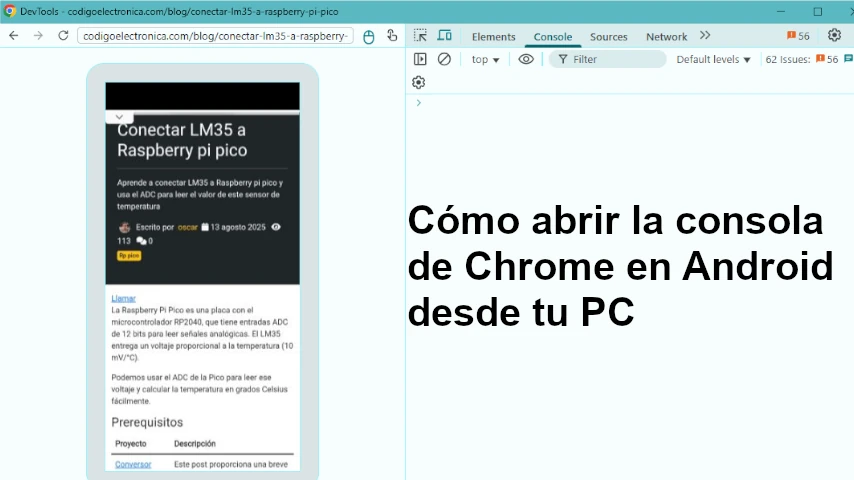Click the Conectar LM35 a Raspberry title
The height and width of the screenshot is (480, 854).
click(182, 140)
